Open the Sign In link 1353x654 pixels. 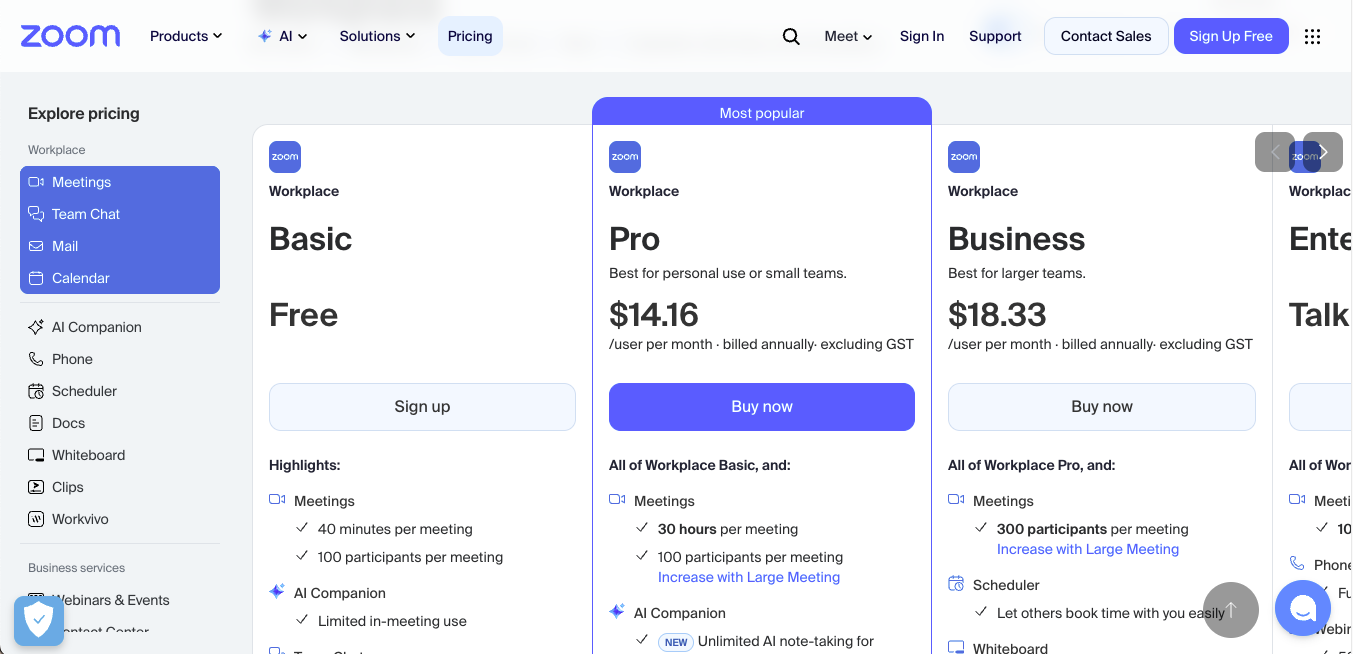pos(922,36)
